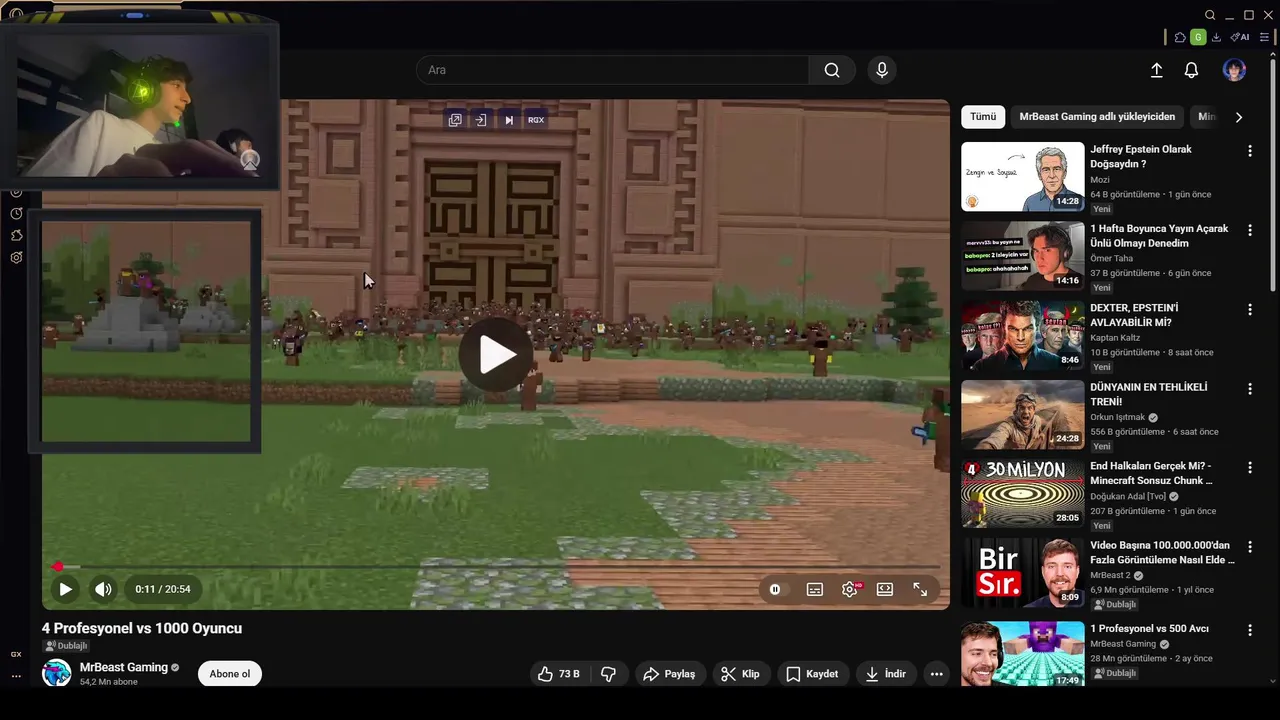
Task: Open options for DEXTER, EPSTEIN'İ AVLAYABİLİR Mİ?
Action: (x=1249, y=310)
